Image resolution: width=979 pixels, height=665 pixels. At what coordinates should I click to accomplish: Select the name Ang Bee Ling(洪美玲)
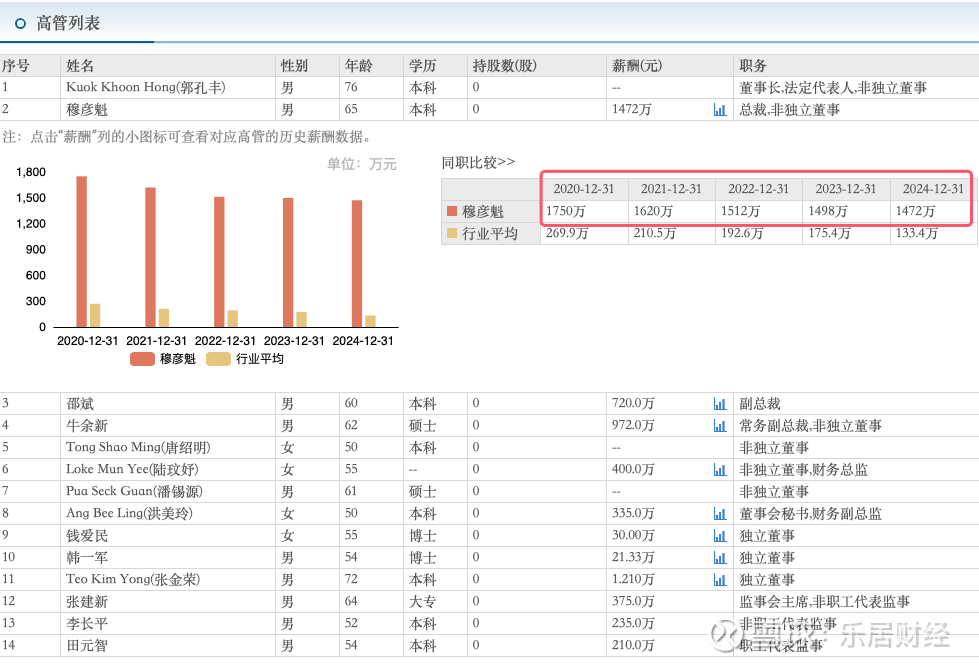coord(129,513)
